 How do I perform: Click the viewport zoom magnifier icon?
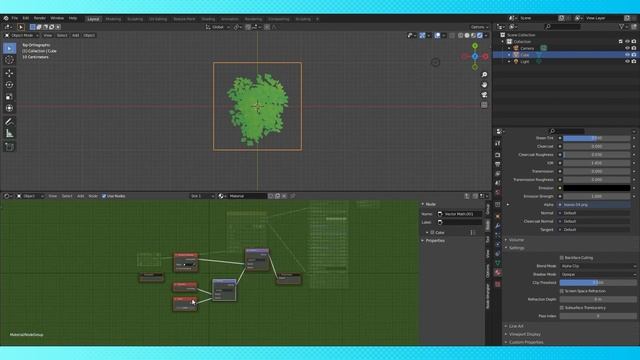tap(484, 75)
